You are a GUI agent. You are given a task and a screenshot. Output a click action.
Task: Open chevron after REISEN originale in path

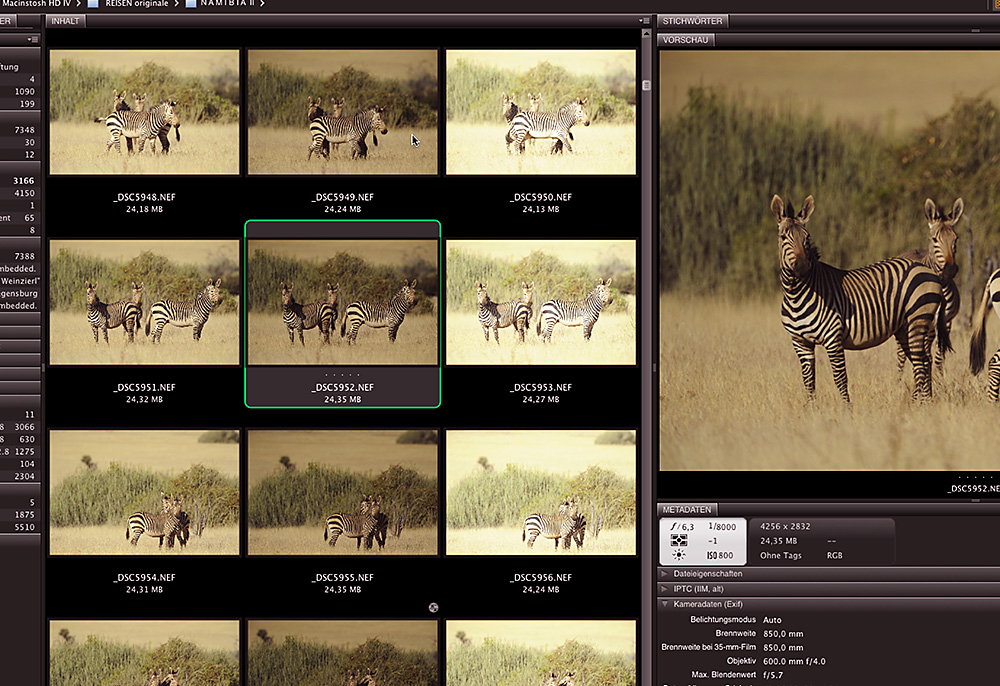coord(176,3)
